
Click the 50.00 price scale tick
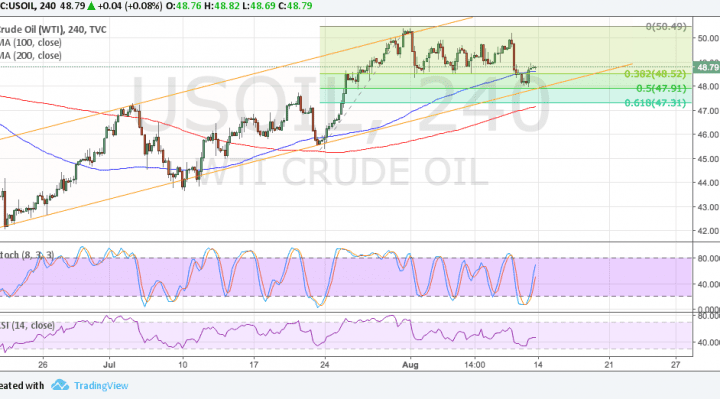tap(708, 38)
